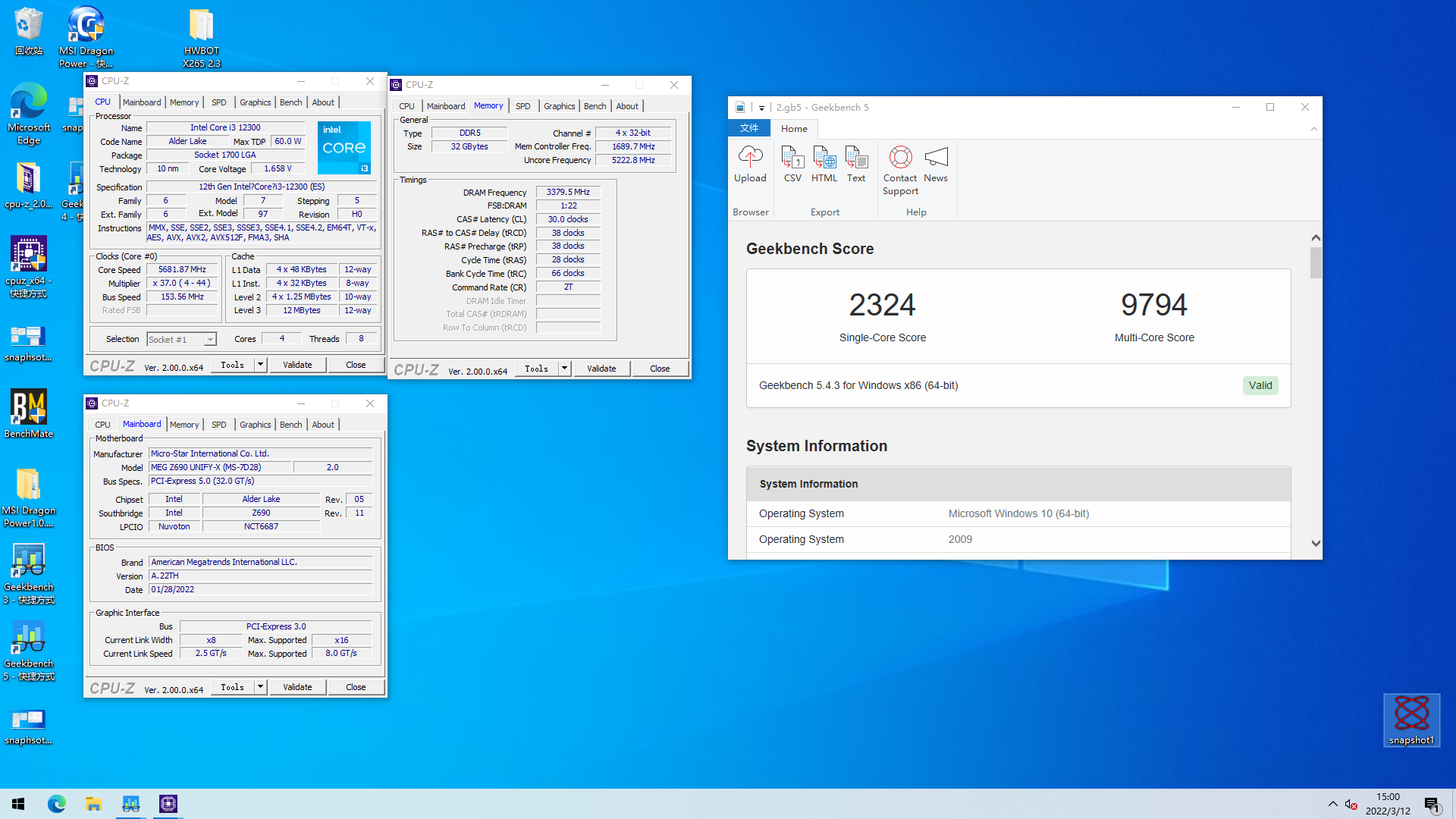Click the Geekbench scroll up arrow
The image size is (1456, 819).
tap(1316, 238)
